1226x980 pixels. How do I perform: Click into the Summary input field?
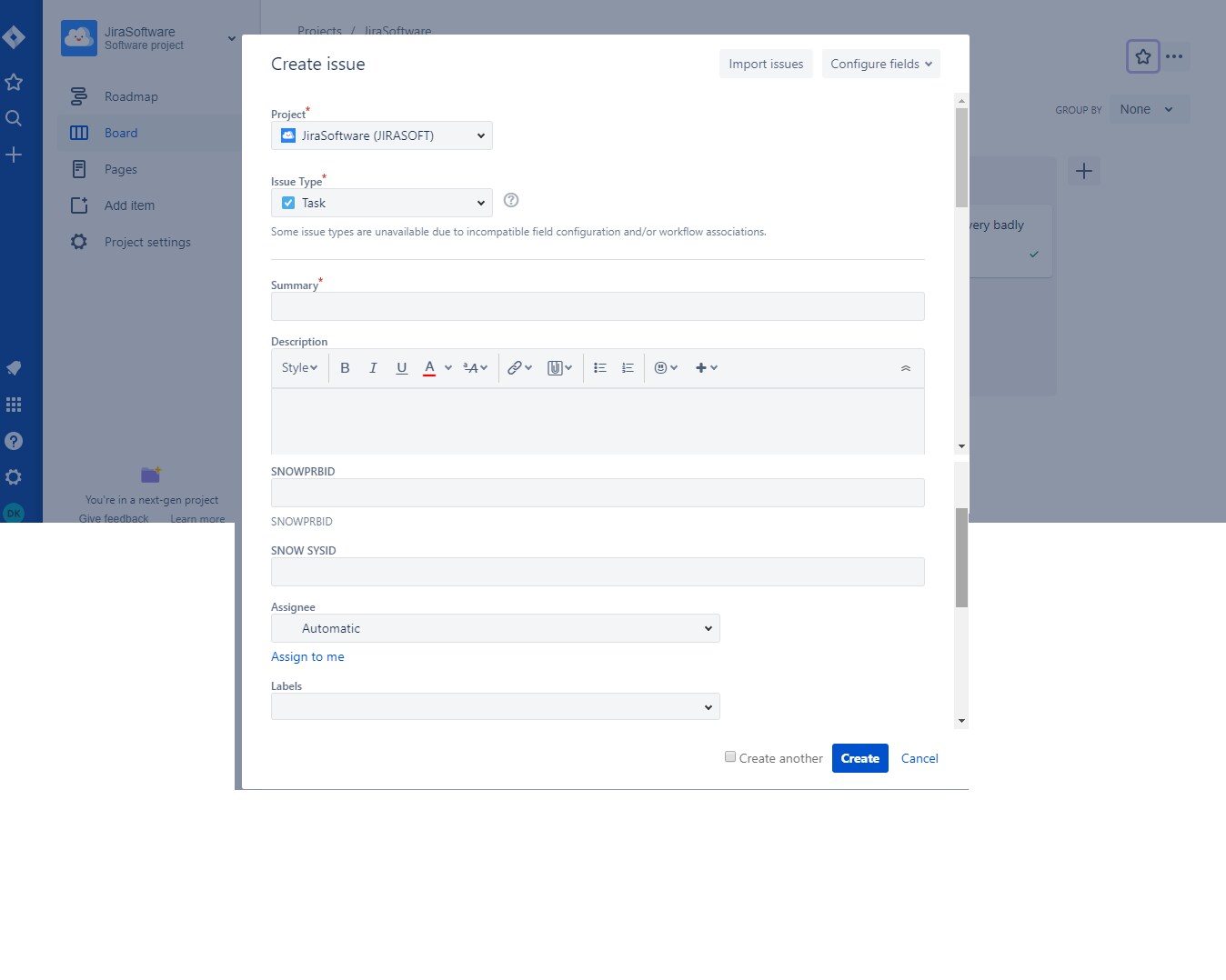coord(598,306)
